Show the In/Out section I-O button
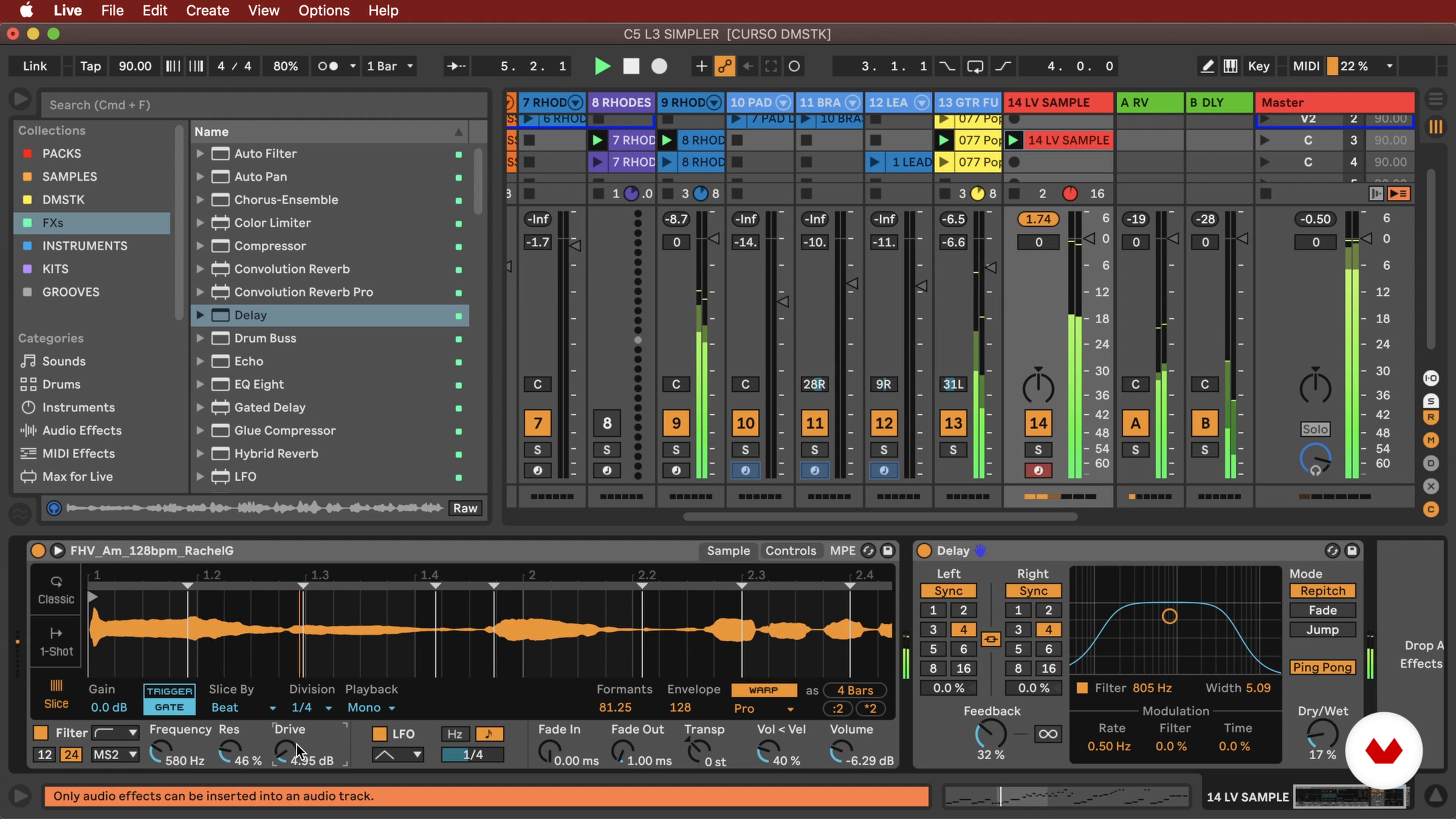Image resolution: width=1456 pixels, height=819 pixels. tap(1431, 378)
